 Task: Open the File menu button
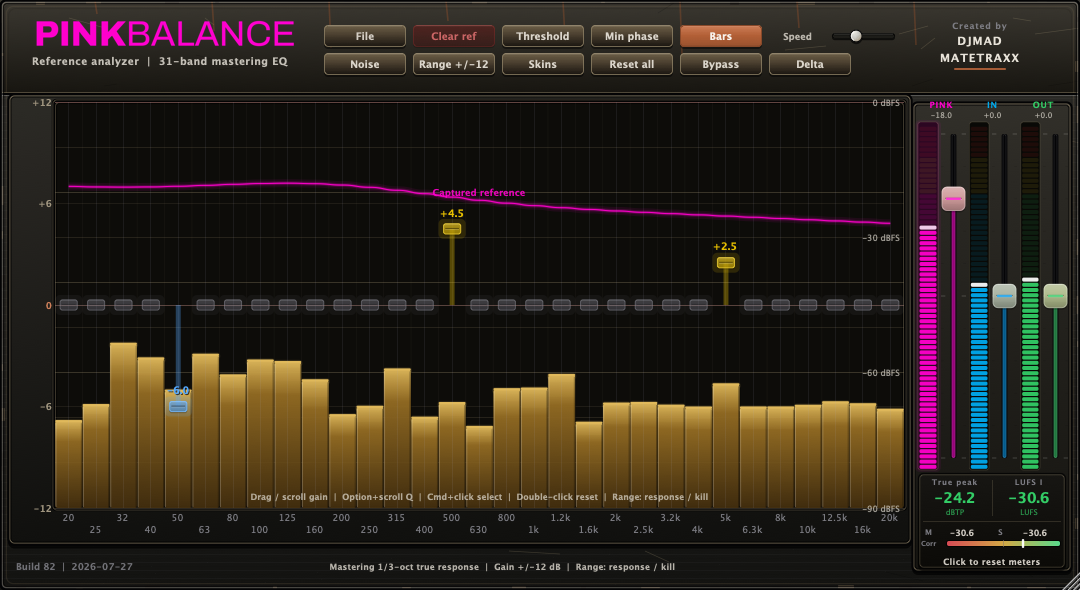[364, 36]
